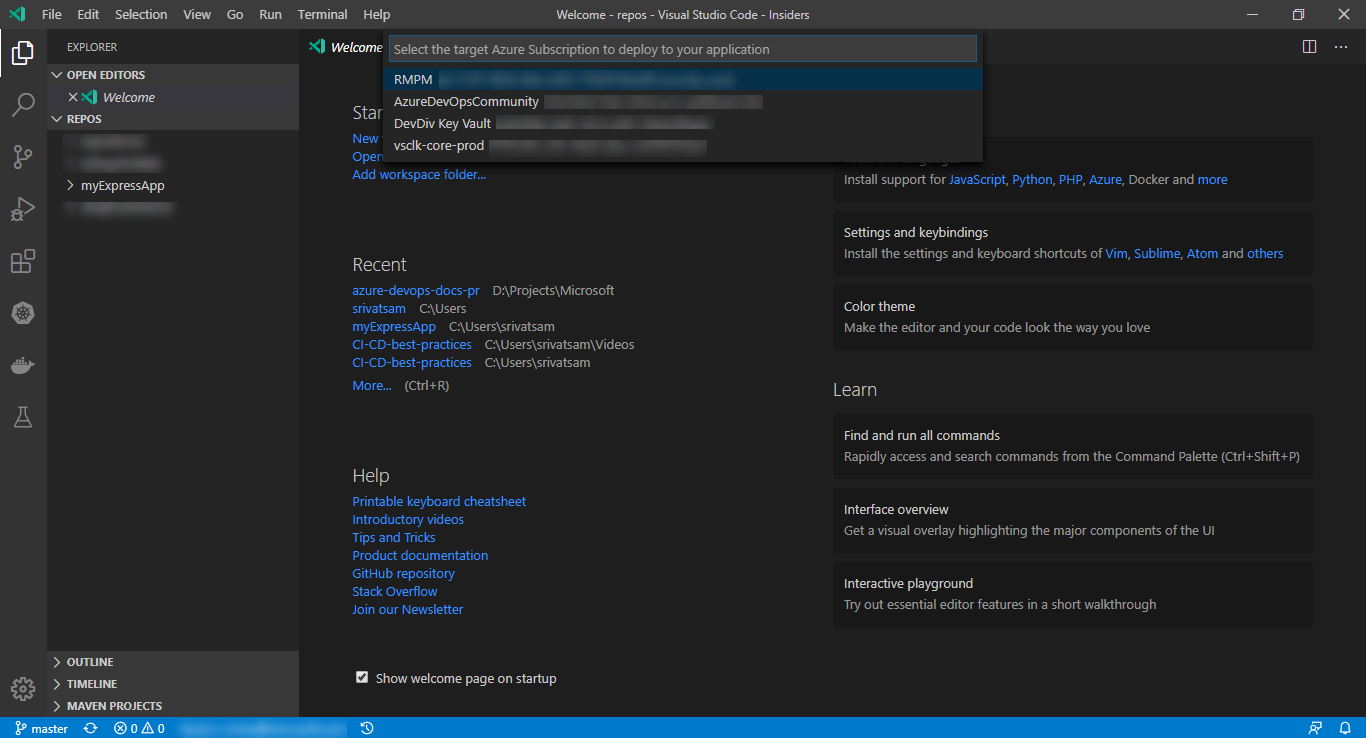The image size is (1366, 738).
Task: Open the Extensions view
Action: click(x=23, y=261)
